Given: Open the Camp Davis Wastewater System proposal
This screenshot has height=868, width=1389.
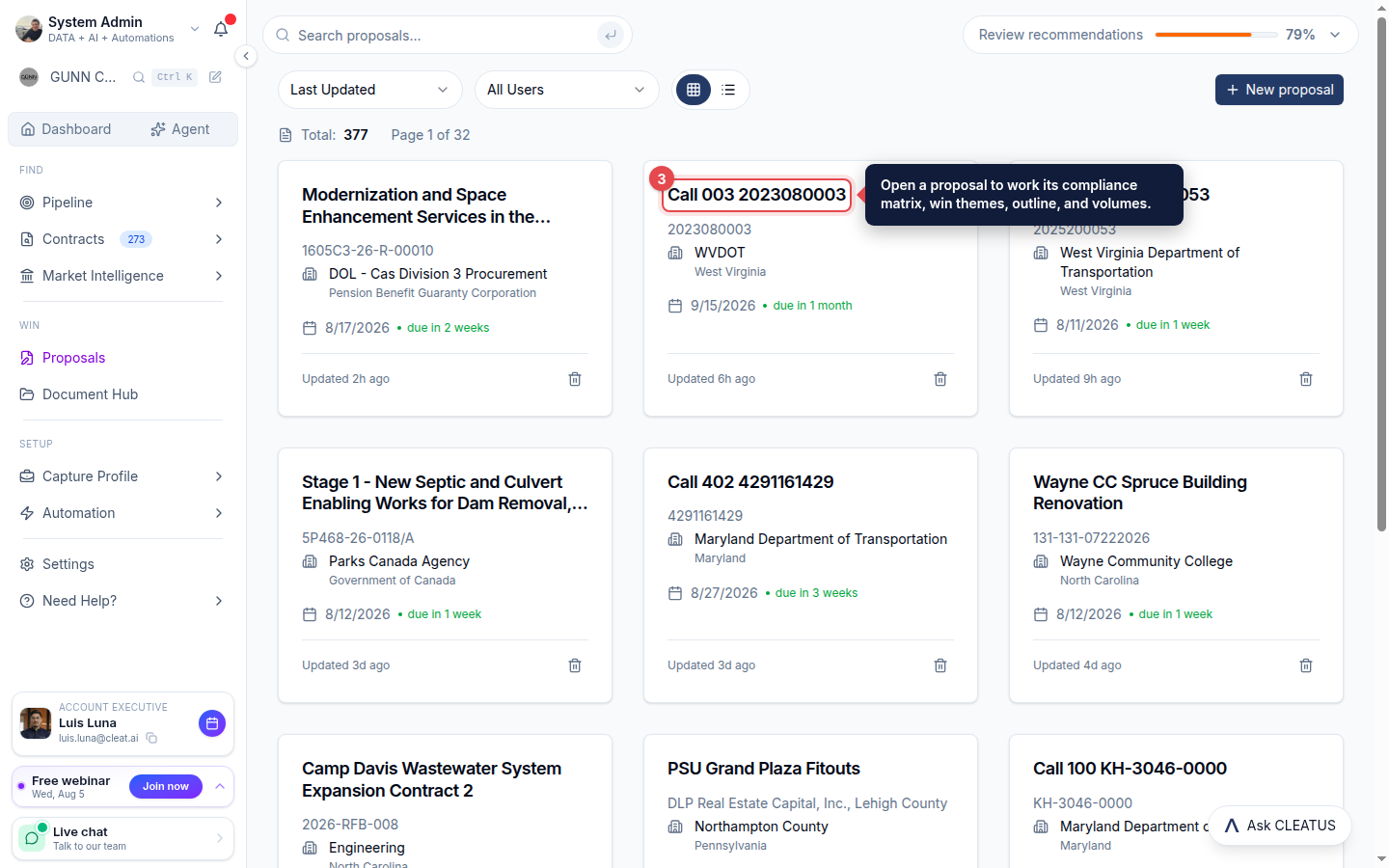Looking at the screenshot, I should tap(431, 779).
